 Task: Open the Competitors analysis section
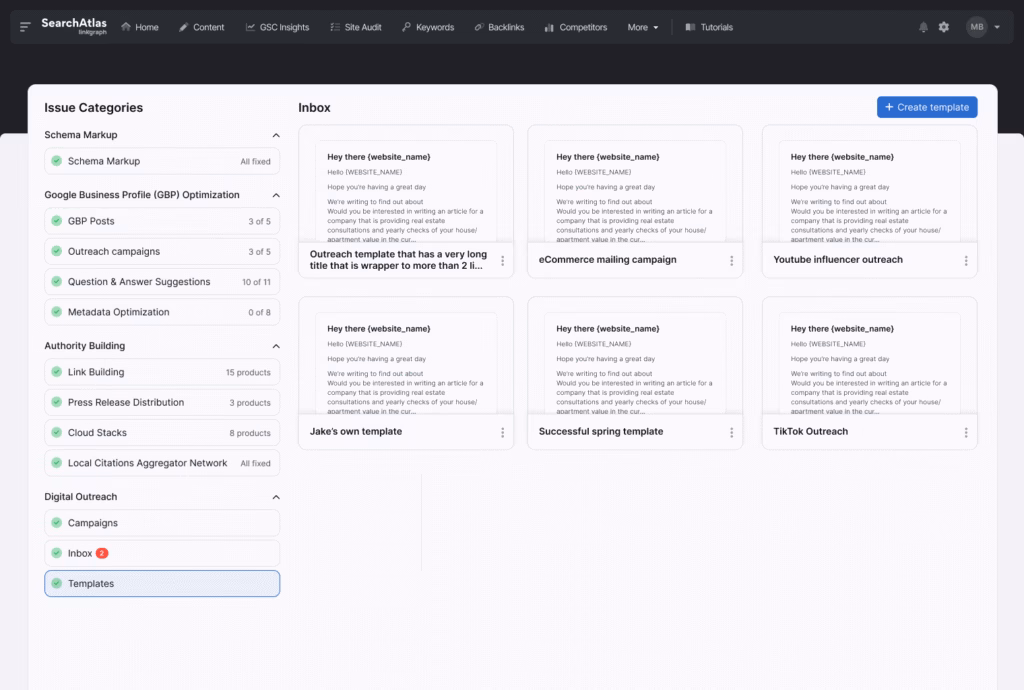pyautogui.click(x=576, y=27)
